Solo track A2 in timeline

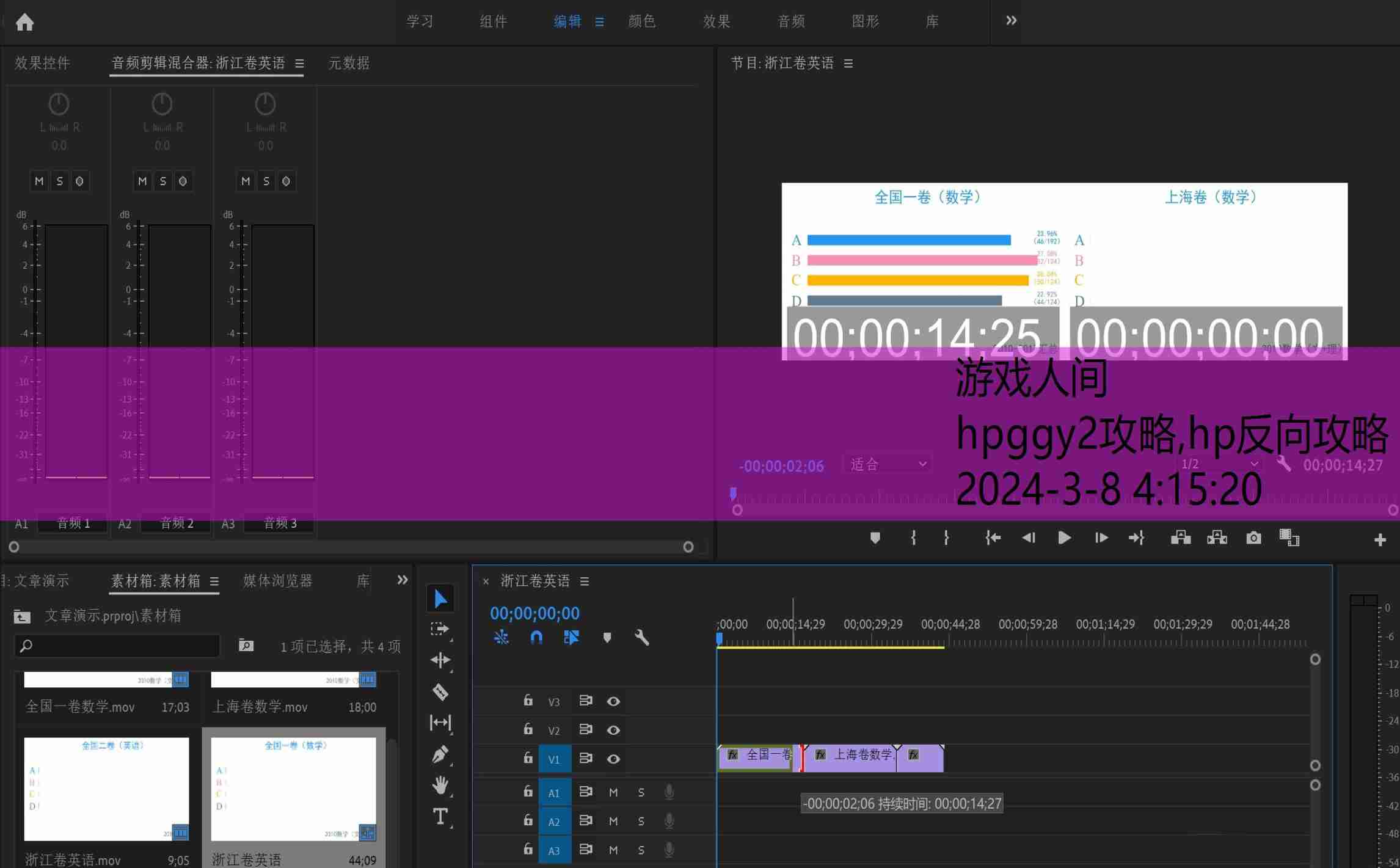pos(641,821)
